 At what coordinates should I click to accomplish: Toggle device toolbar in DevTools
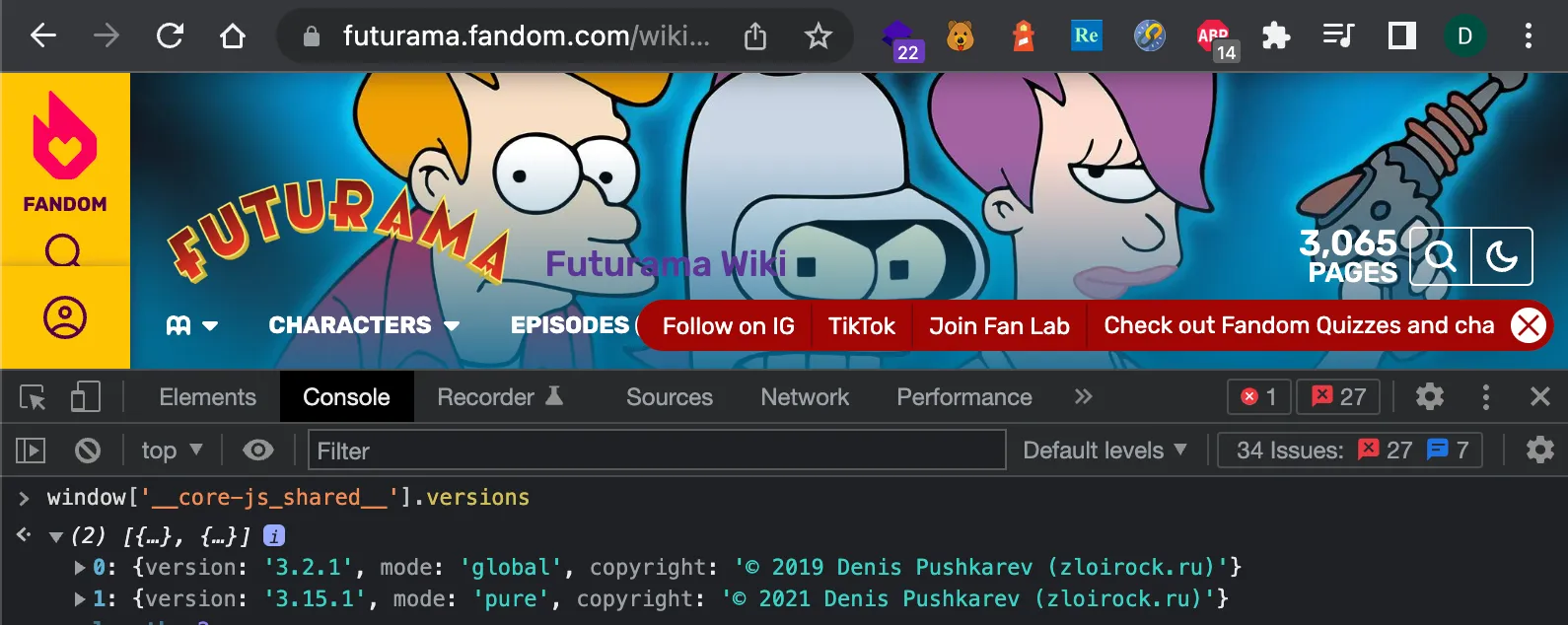[x=86, y=397]
